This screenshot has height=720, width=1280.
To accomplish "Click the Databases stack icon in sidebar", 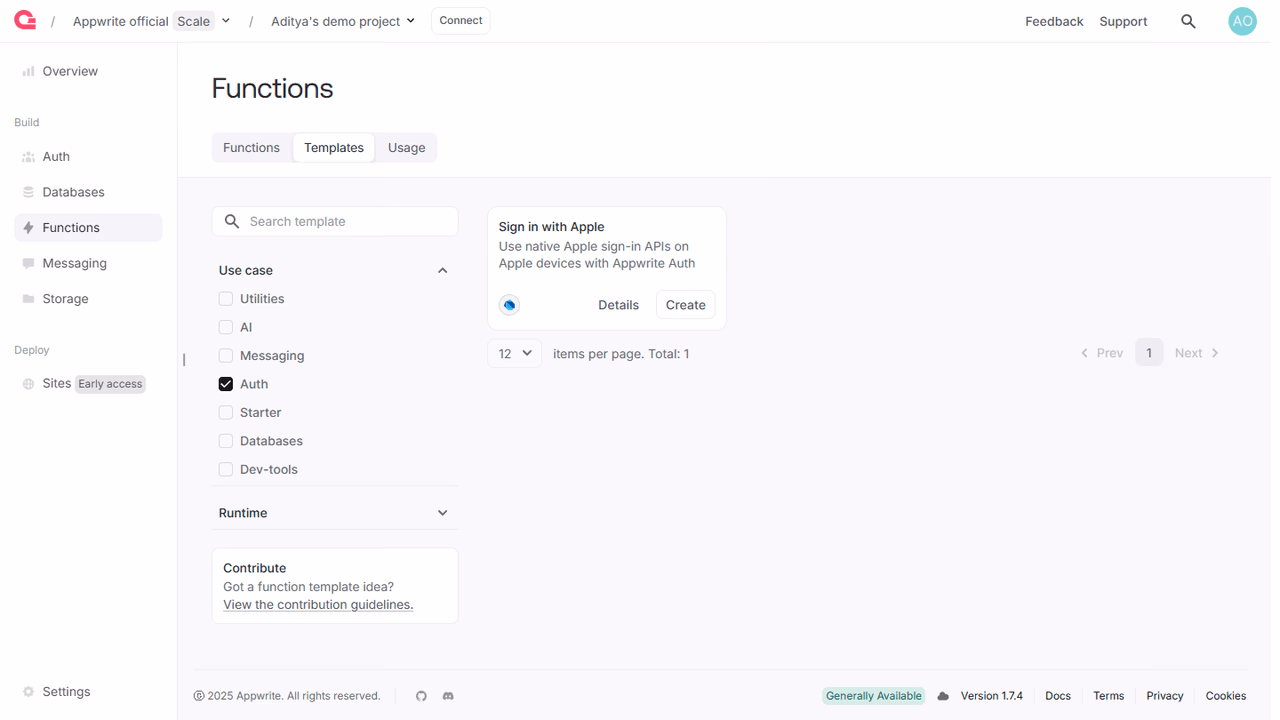I will (x=28, y=192).
